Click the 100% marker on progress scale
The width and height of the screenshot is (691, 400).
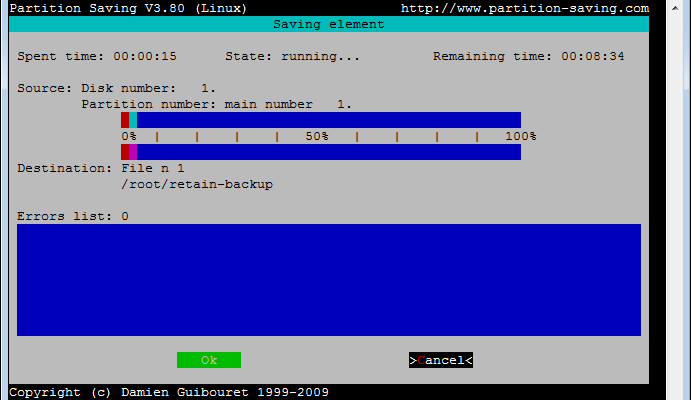[x=520, y=136]
